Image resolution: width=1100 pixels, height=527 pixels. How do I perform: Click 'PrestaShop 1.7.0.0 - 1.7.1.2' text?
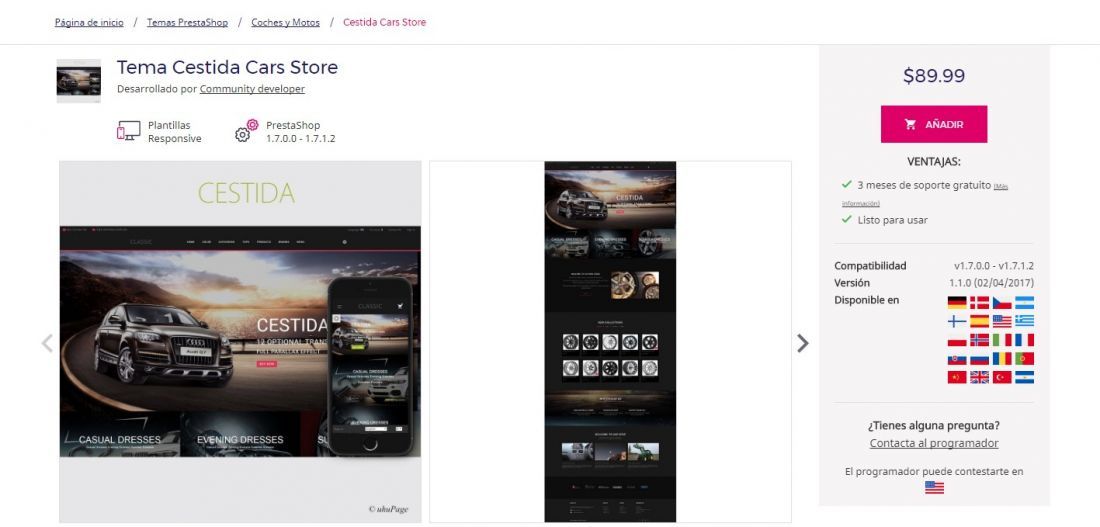point(300,132)
